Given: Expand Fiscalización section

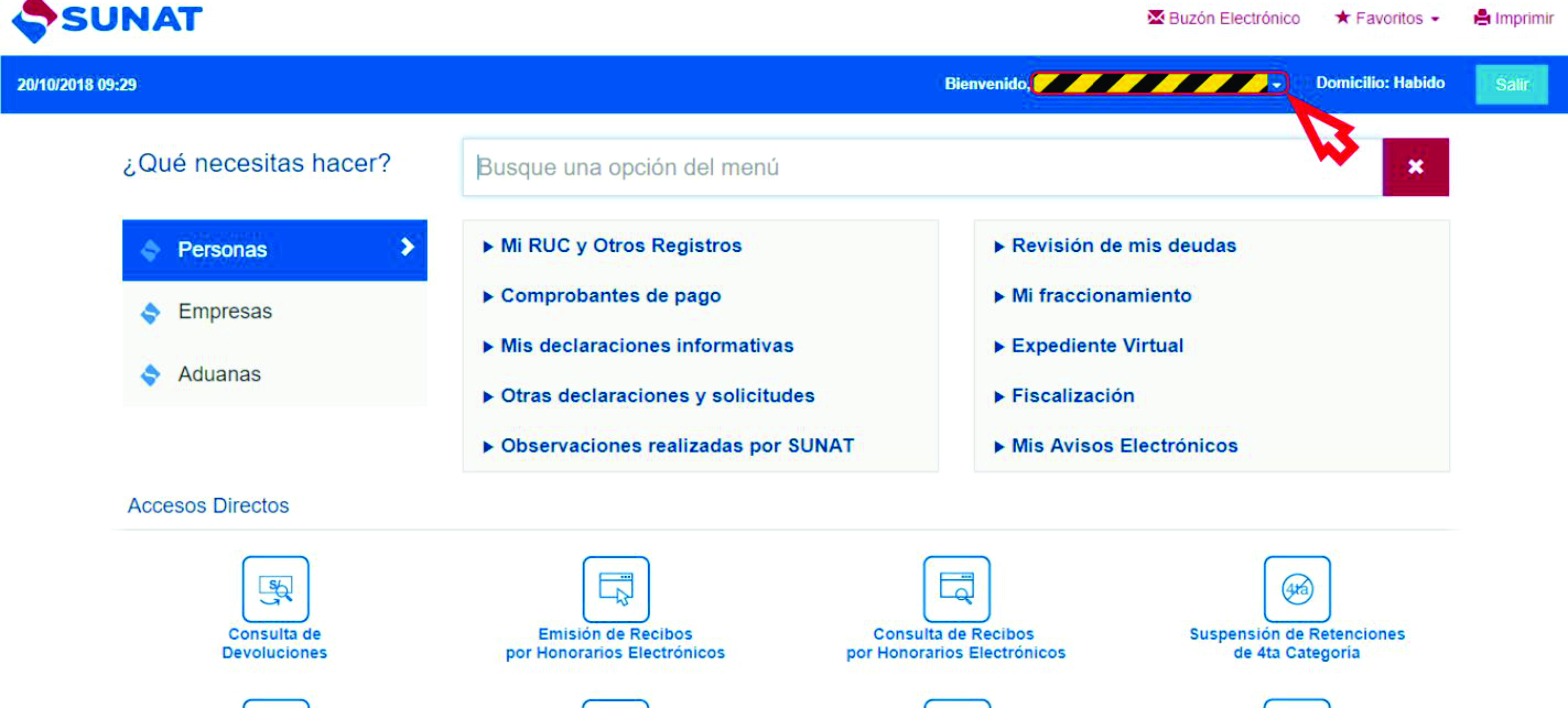Looking at the screenshot, I should coord(1065,395).
